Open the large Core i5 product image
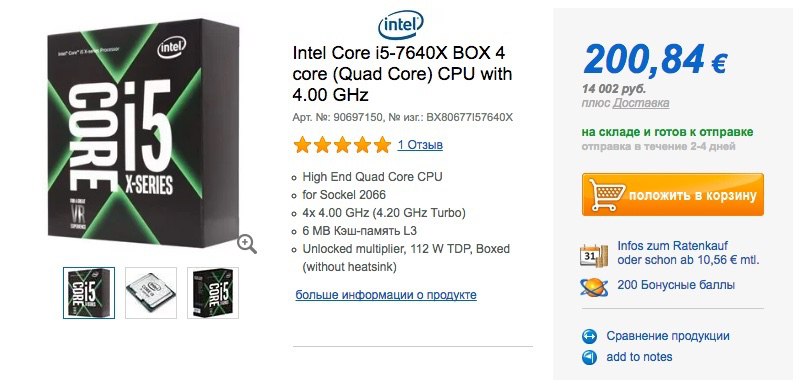The width and height of the screenshot is (806, 391). (x=143, y=133)
